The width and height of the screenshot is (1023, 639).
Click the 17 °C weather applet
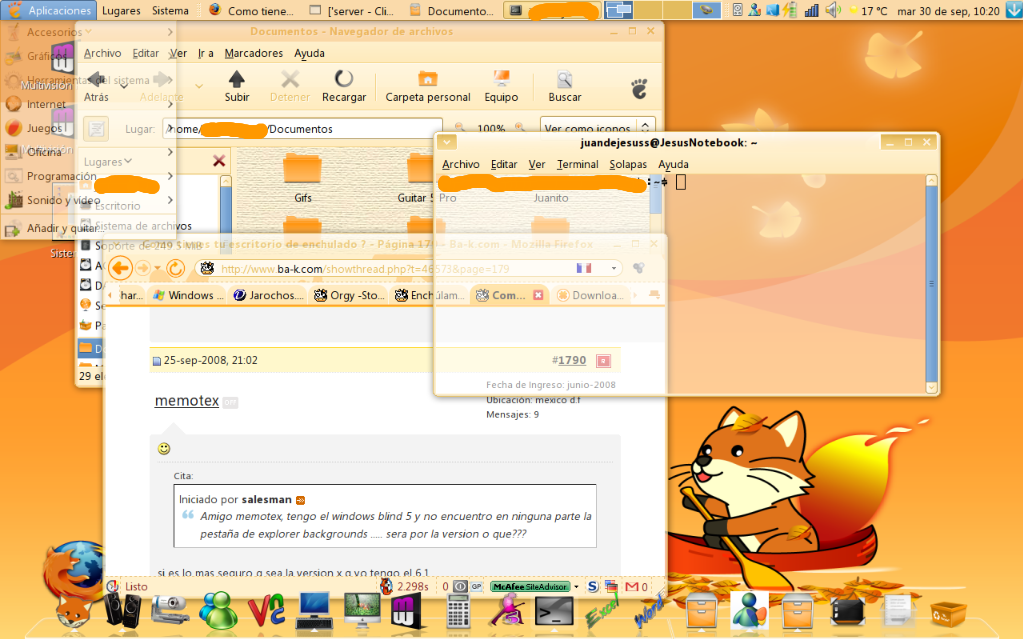867,10
